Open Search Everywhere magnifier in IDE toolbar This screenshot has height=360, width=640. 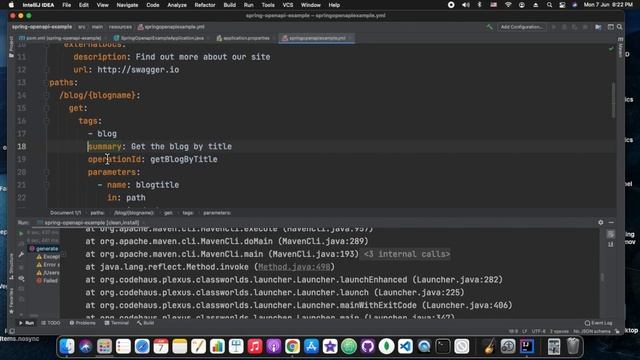pyautogui.click(x=620, y=27)
